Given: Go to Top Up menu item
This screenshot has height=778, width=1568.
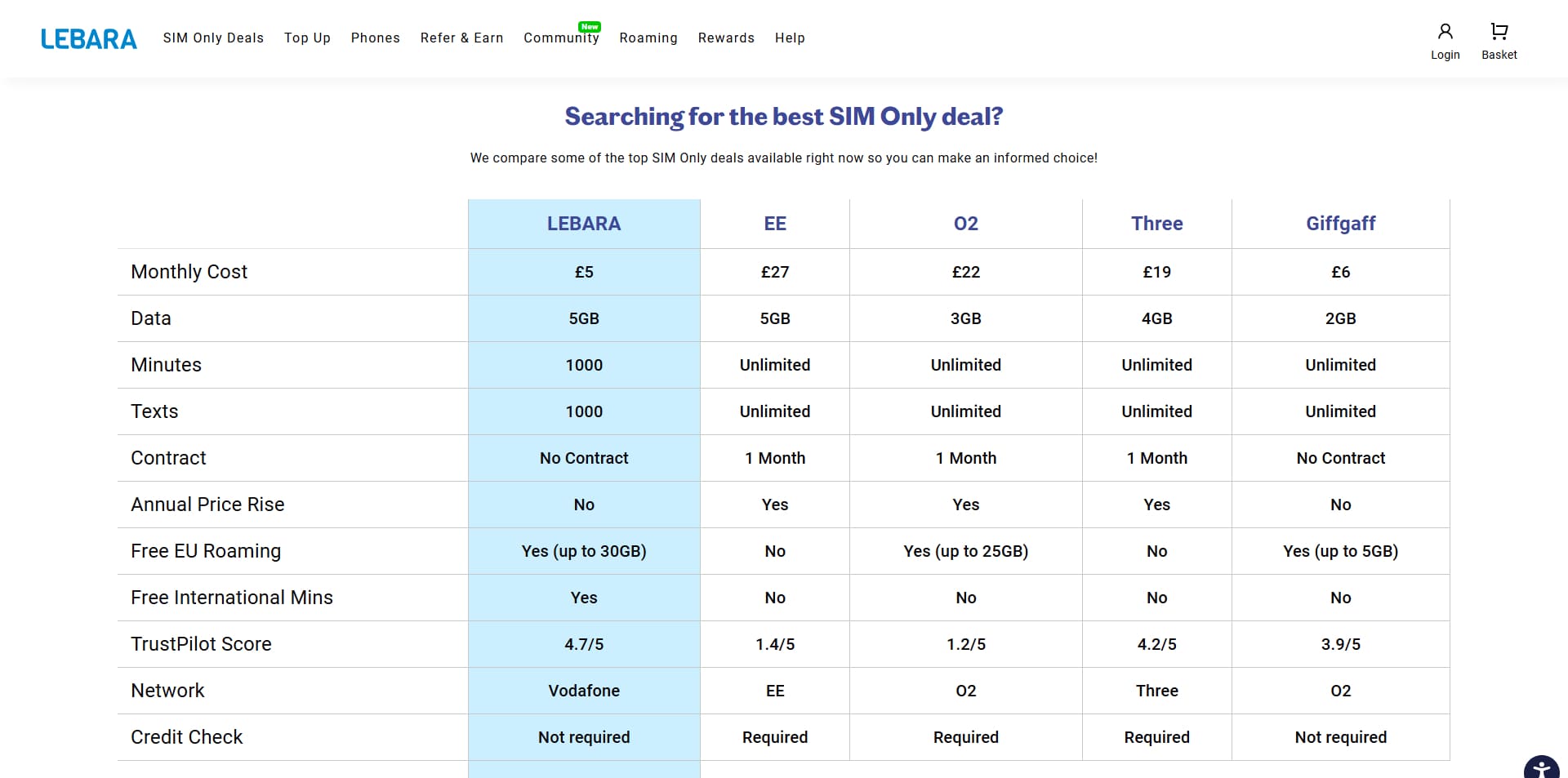Looking at the screenshot, I should coord(307,38).
